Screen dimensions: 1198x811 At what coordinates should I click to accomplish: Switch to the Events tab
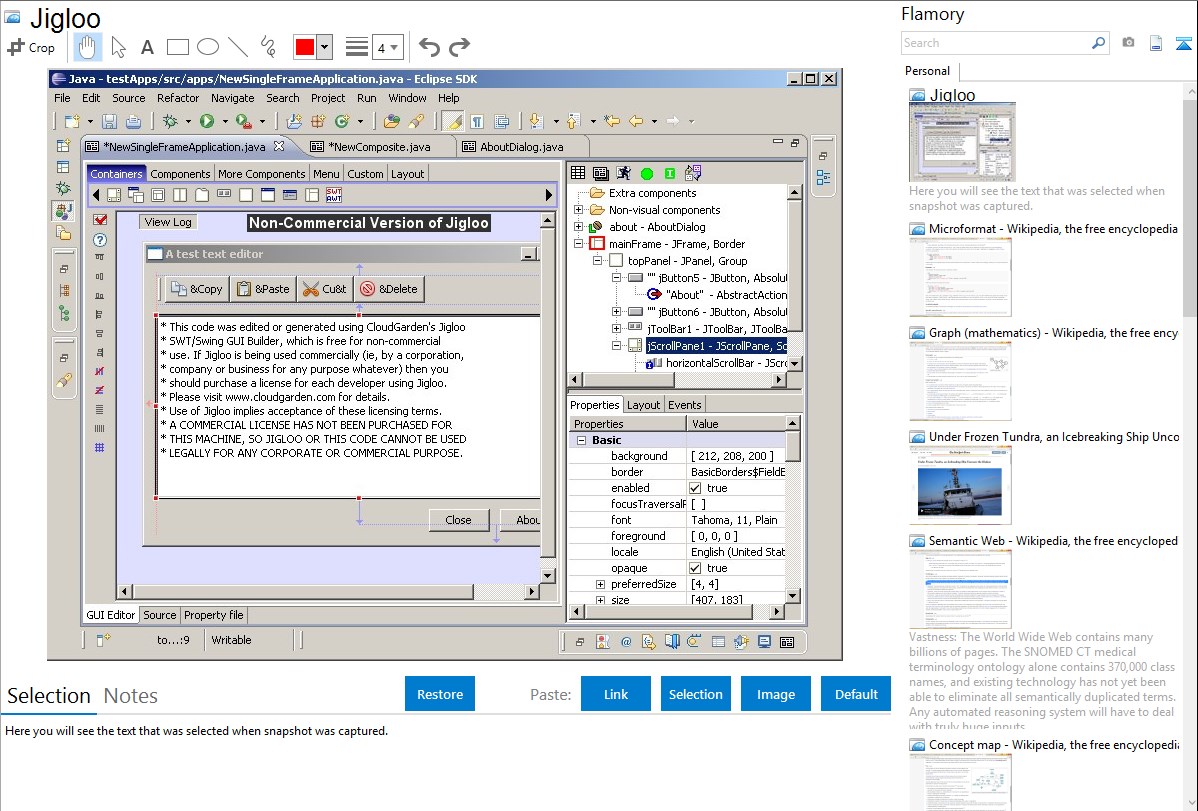[685, 405]
